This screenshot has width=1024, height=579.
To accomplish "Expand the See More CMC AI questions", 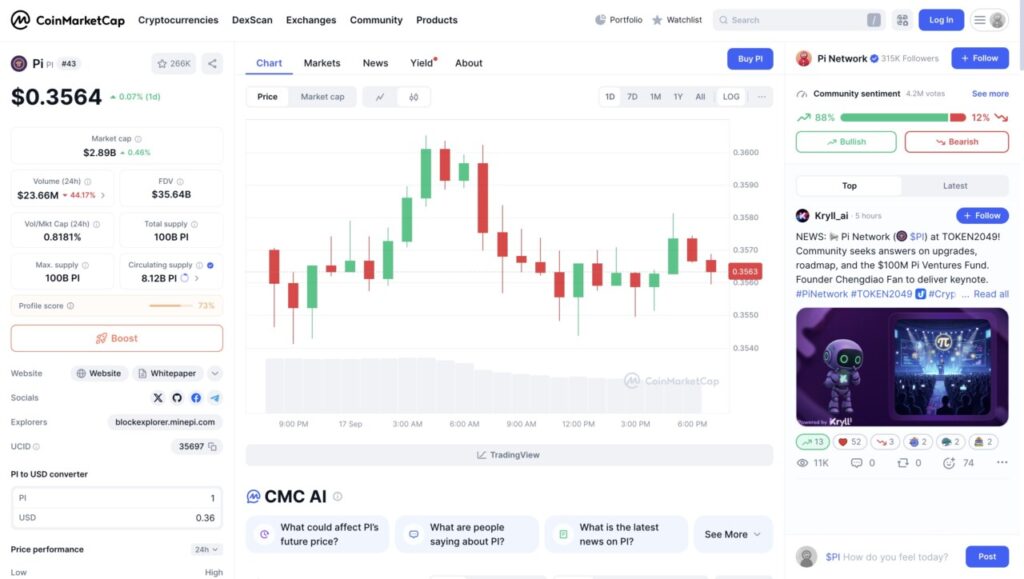I will point(733,534).
